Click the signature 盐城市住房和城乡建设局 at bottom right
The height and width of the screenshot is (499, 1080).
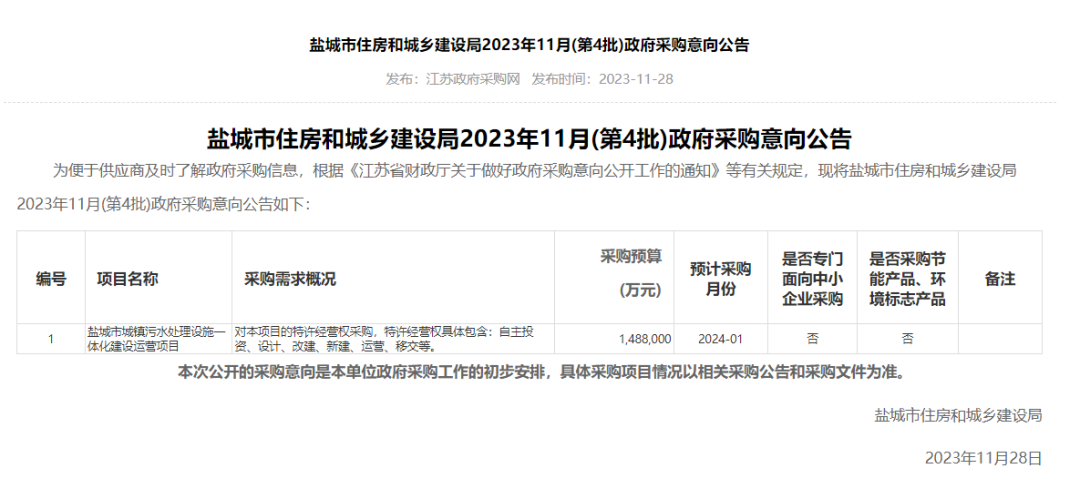click(958, 416)
